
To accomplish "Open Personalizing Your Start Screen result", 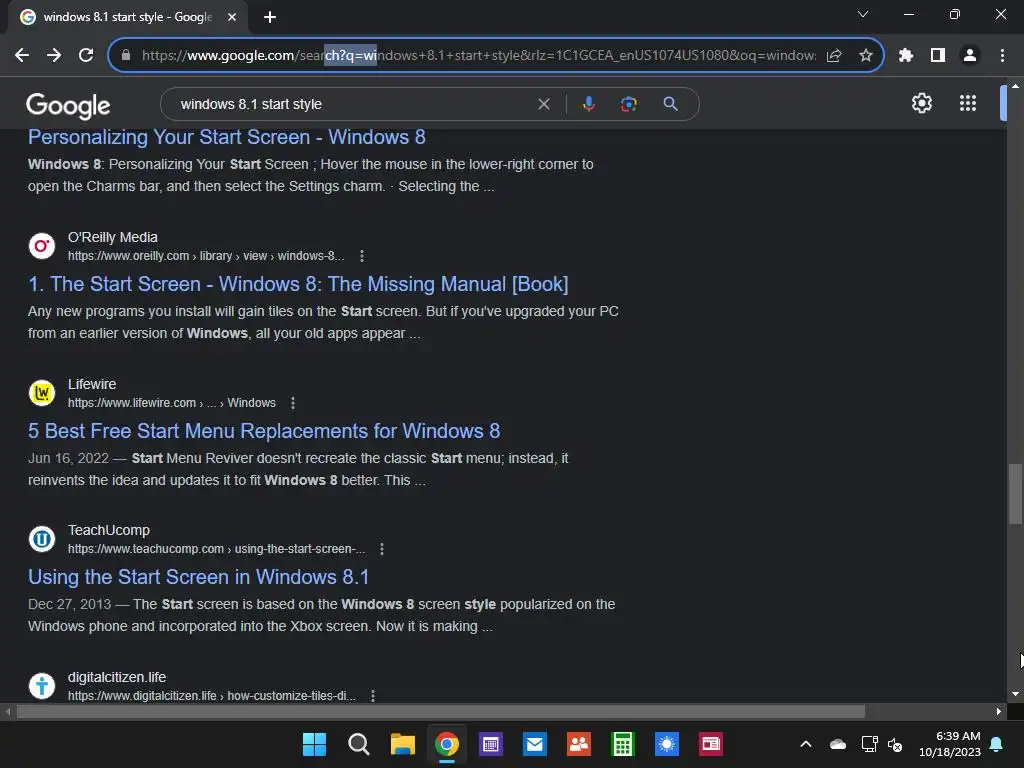I will 227,137.
